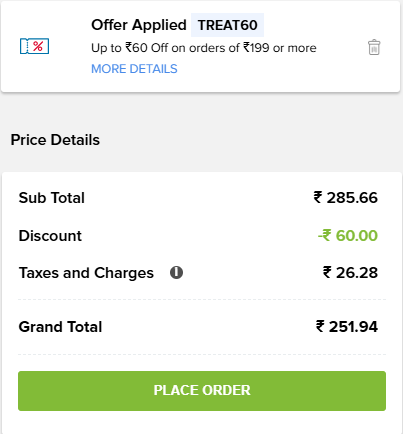Viewport: 403px width, 434px height.
Task: Remove the applied TREAT60 offer with trash icon
Action: 374,47
